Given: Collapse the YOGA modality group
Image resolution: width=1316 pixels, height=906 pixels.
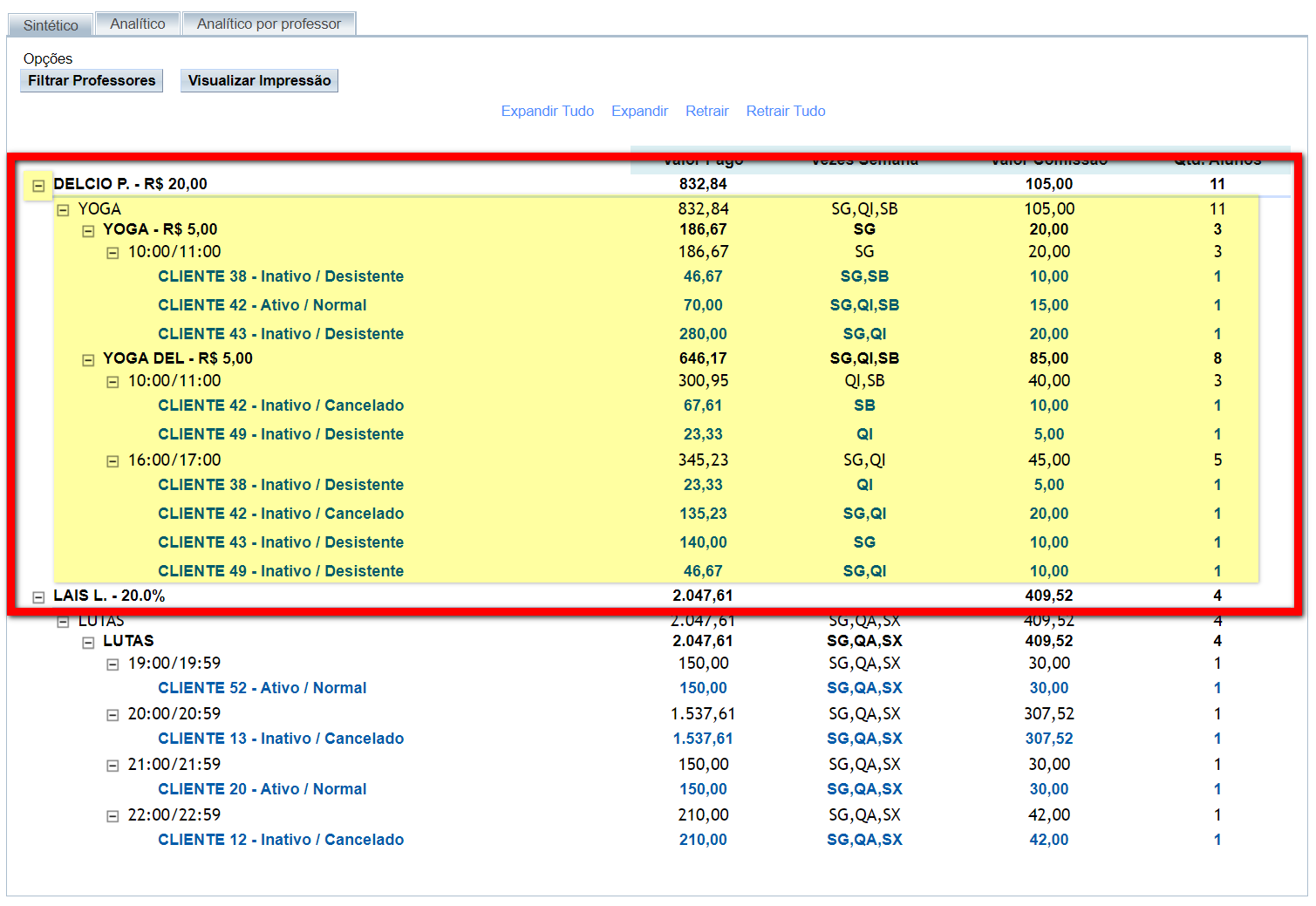Looking at the screenshot, I should coord(63,210).
